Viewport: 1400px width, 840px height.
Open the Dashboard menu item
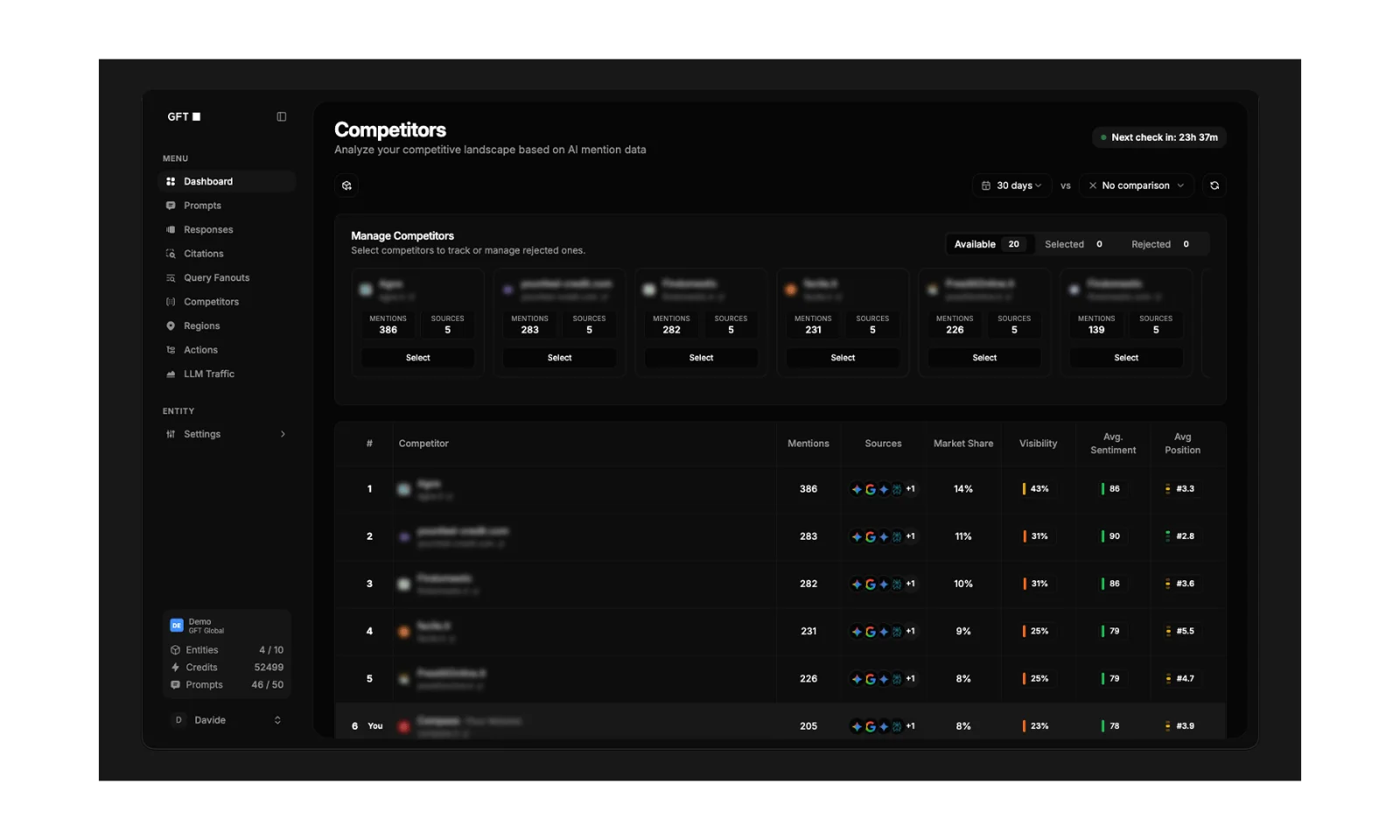coord(227,181)
